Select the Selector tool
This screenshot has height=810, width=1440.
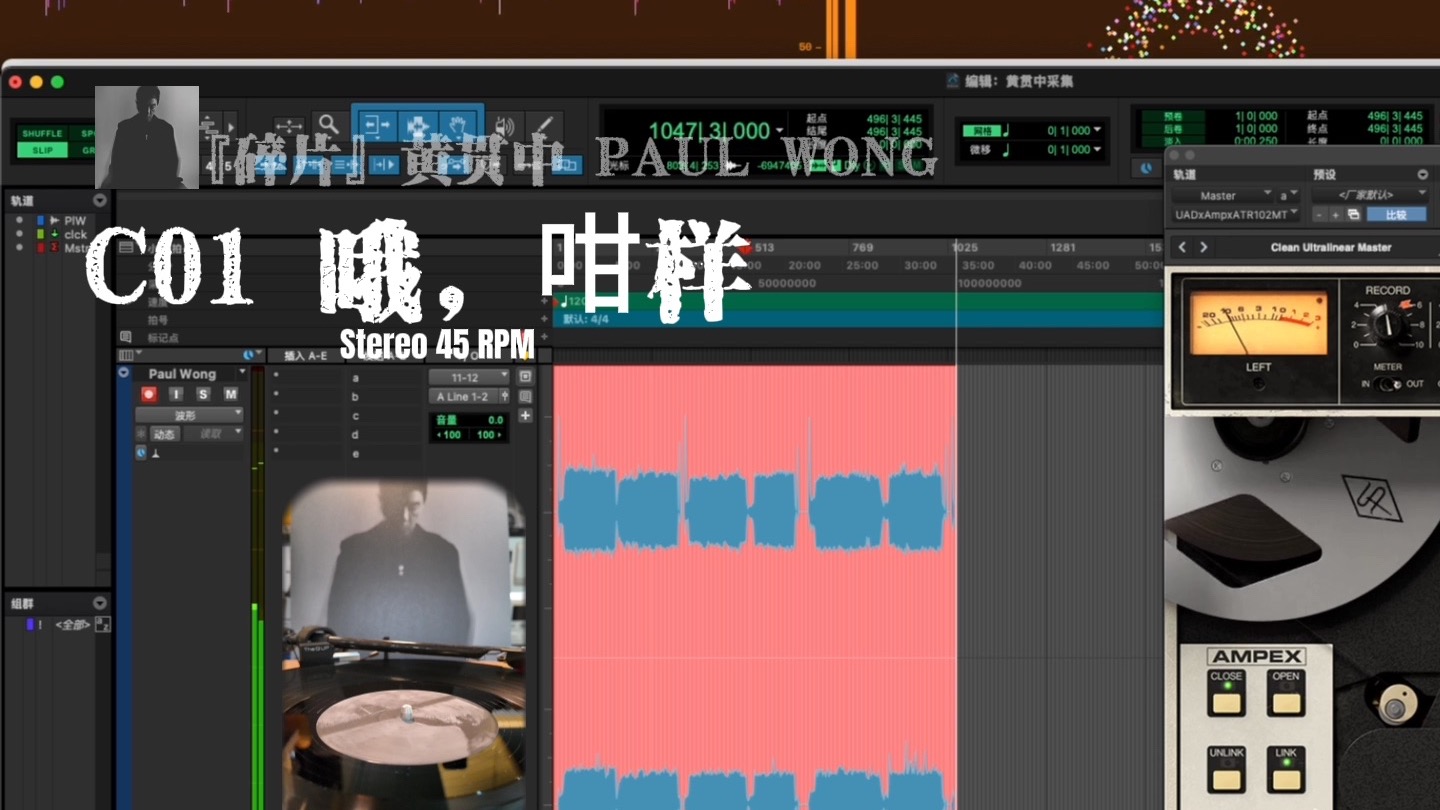(416, 126)
